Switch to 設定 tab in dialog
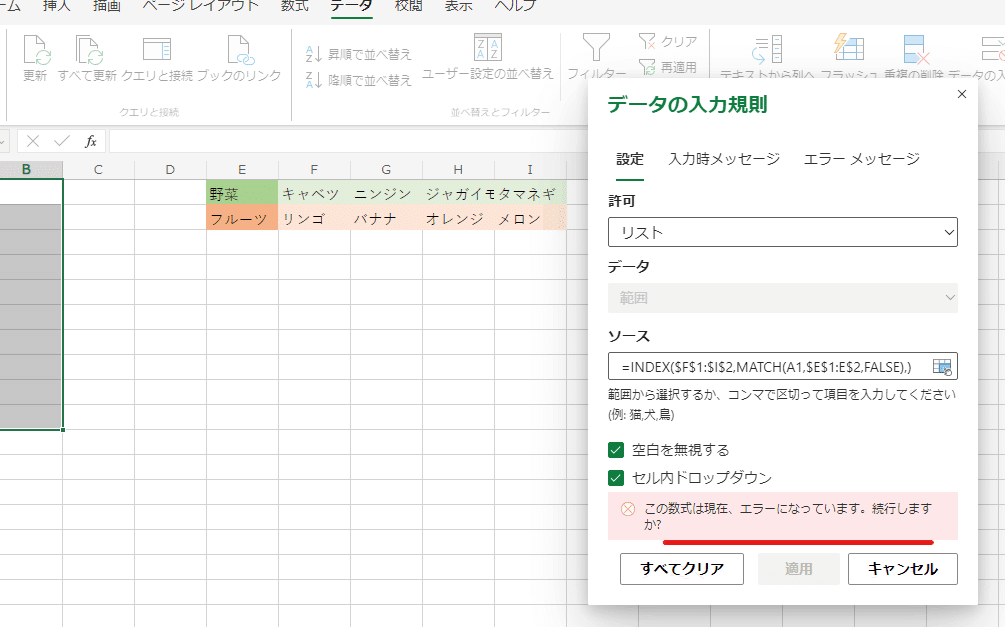 (630, 159)
